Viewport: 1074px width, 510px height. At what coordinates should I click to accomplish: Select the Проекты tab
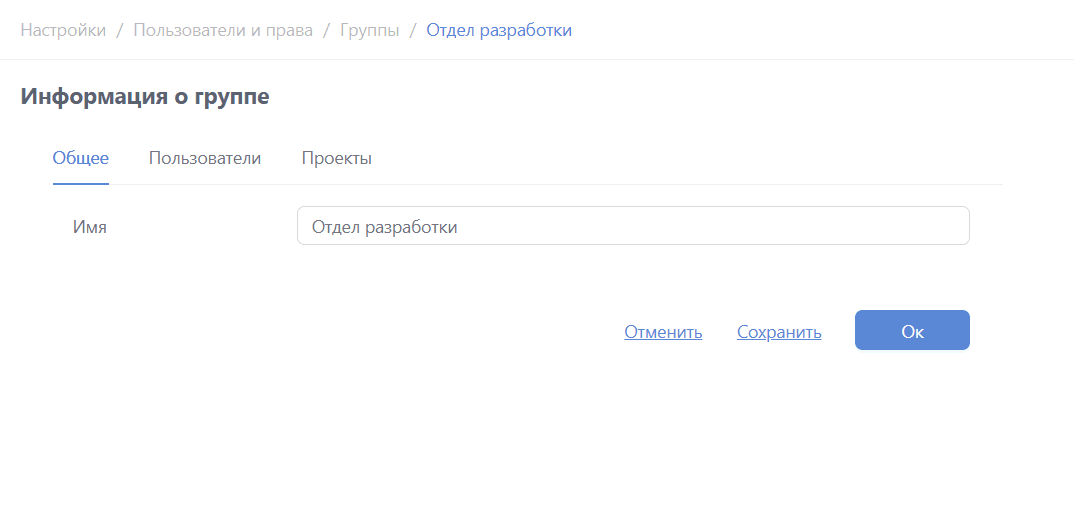point(336,158)
